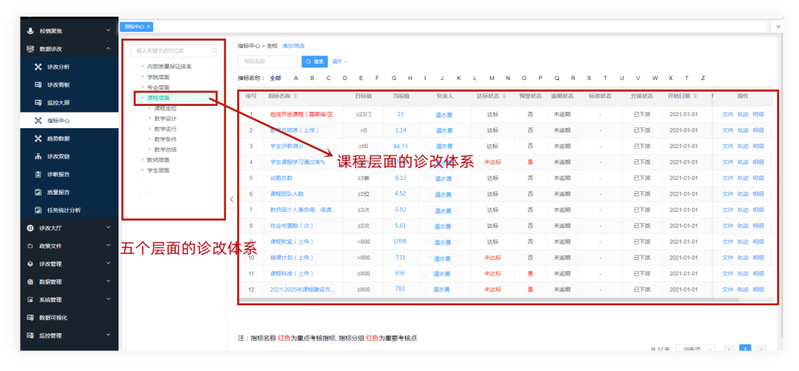Open the 试题总数 indicator link
The image size is (799, 371).
(x=281, y=178)
